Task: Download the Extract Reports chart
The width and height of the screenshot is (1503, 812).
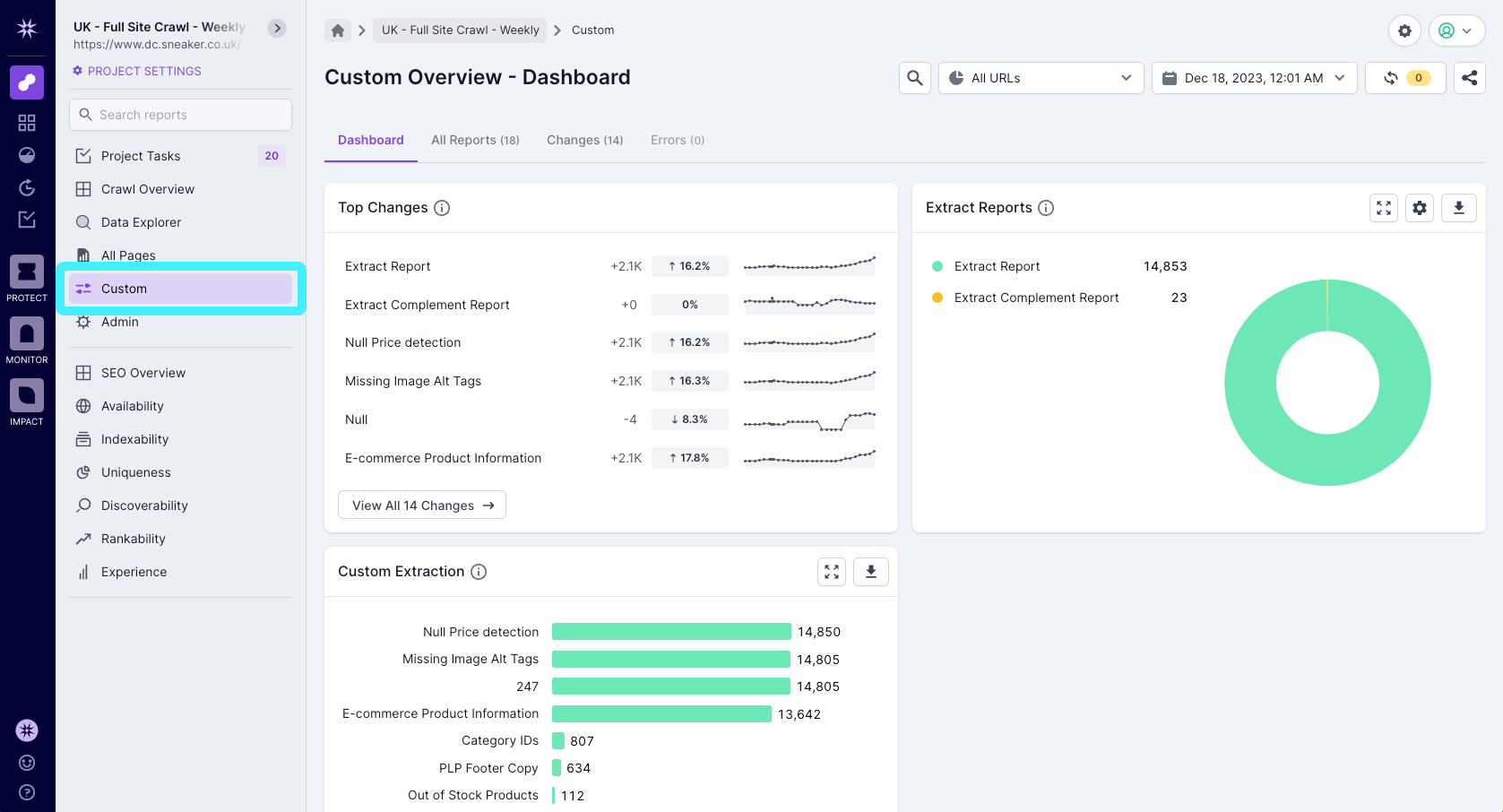Action: tap(1459, 207)
